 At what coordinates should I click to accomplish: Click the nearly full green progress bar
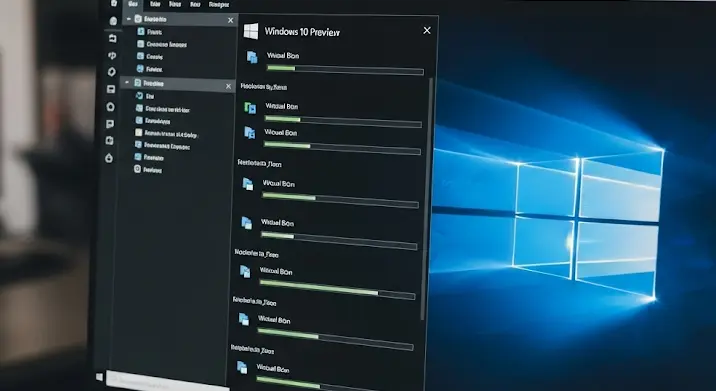coord(337,289)
